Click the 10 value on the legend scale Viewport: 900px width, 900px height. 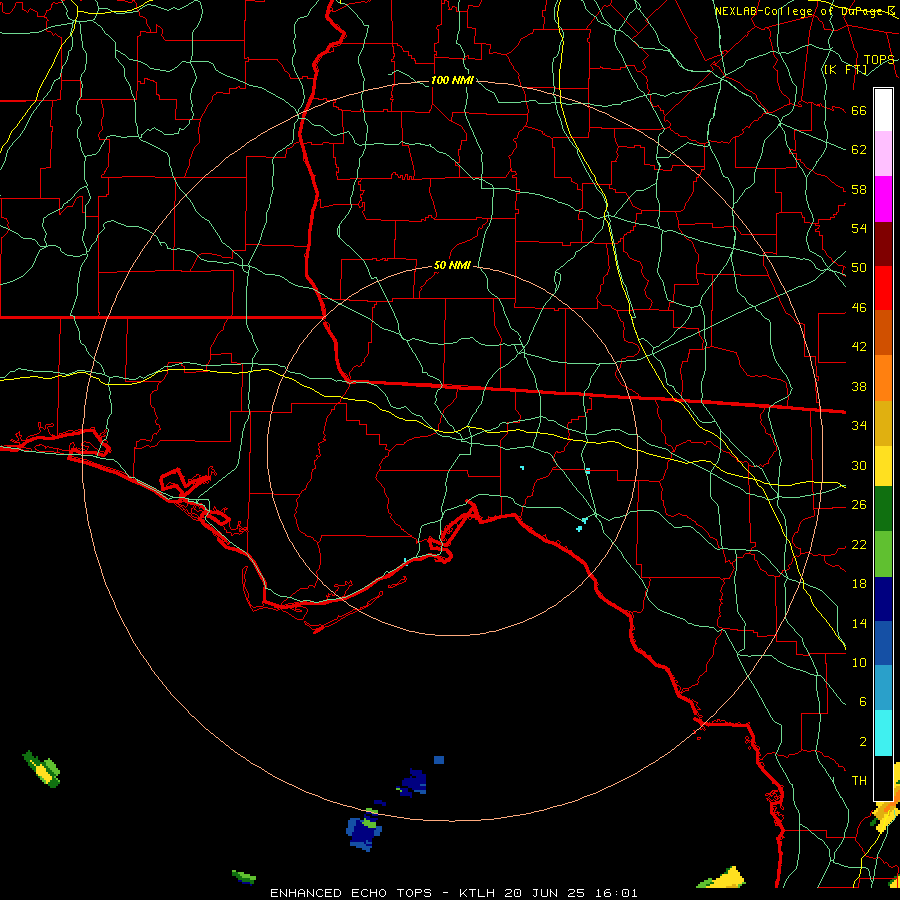click(859, 662)
